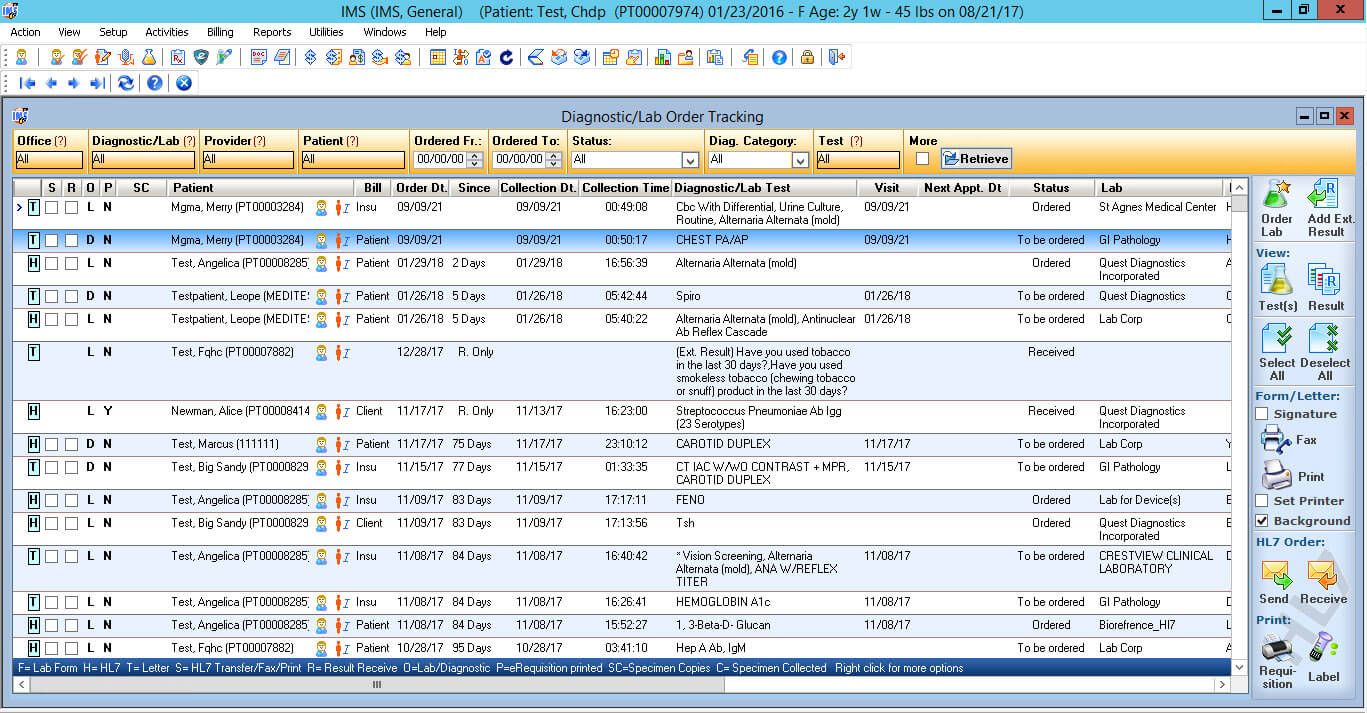This screenshot has height=713, width=1367.
Task: Tick the More filter checkbox
Action: coord(922,159)
